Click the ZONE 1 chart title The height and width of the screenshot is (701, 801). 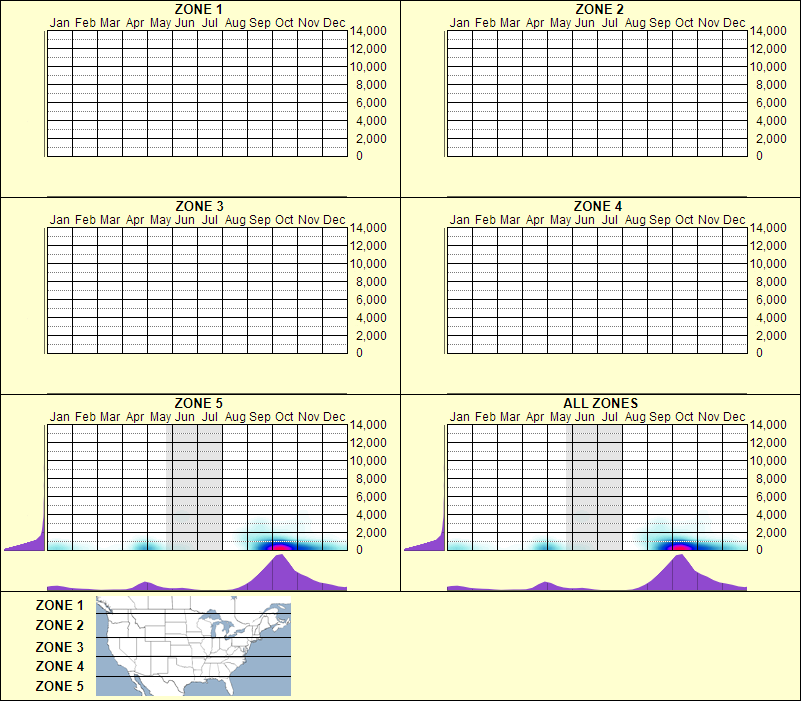coord(198,11)
